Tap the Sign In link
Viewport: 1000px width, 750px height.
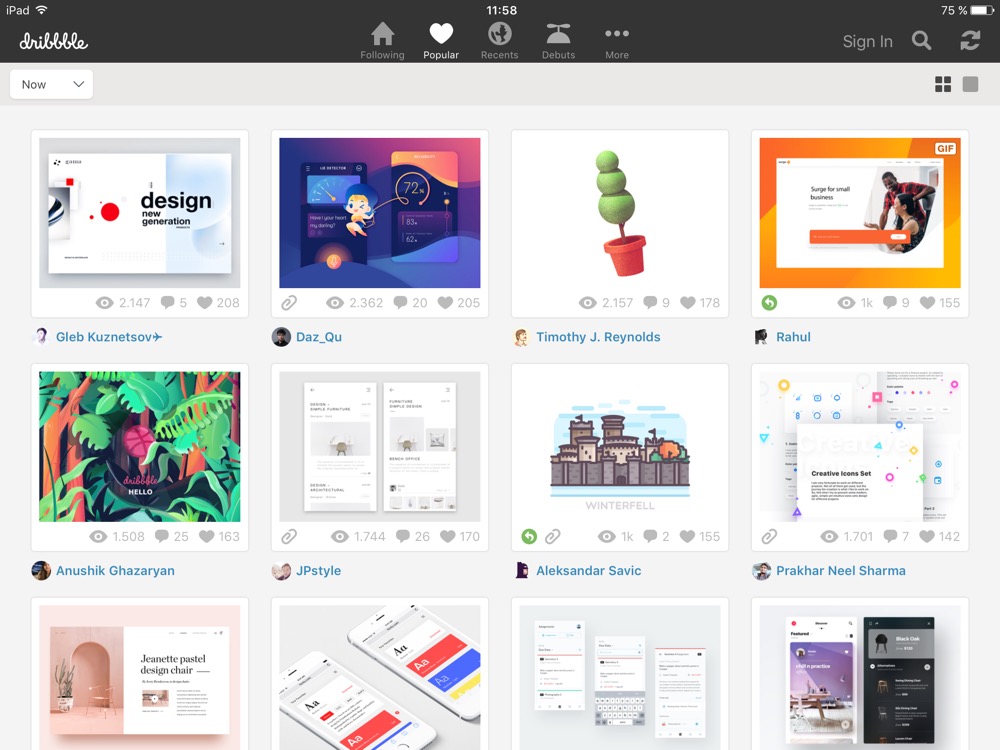tap(867, 41)
